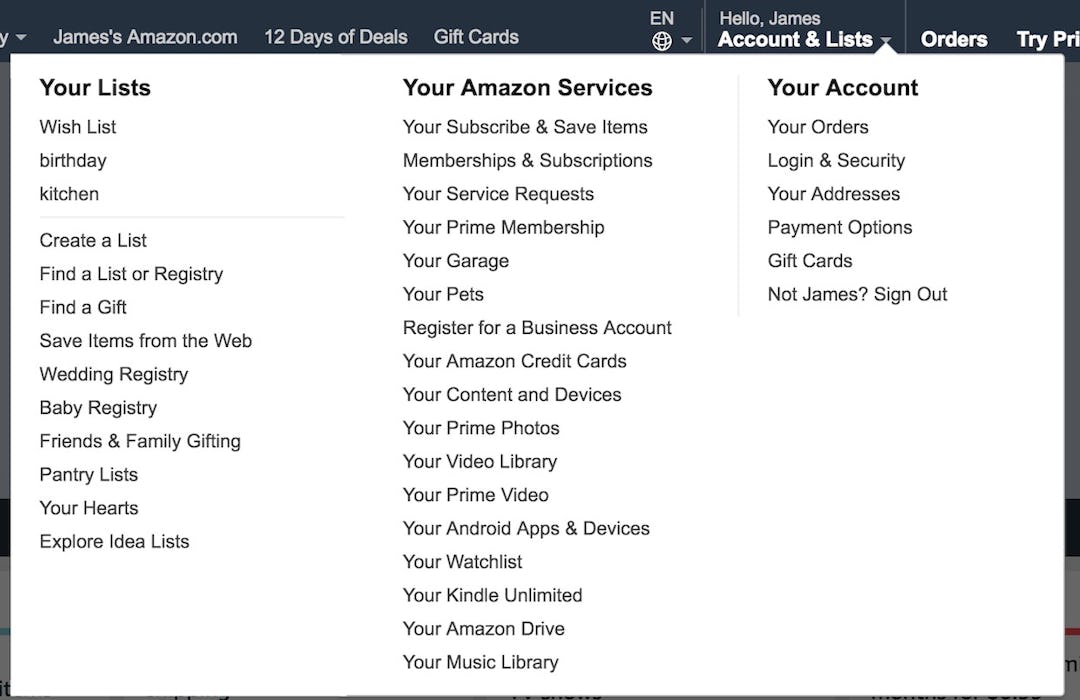The image size is (1080, 700).
Task: Open the kitchen list
Action: 69,194
